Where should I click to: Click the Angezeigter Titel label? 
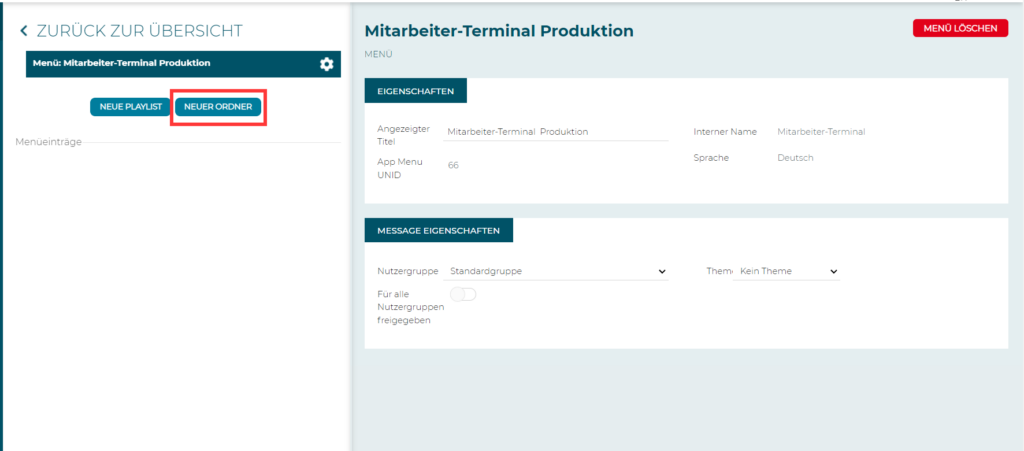coord(404,135)
